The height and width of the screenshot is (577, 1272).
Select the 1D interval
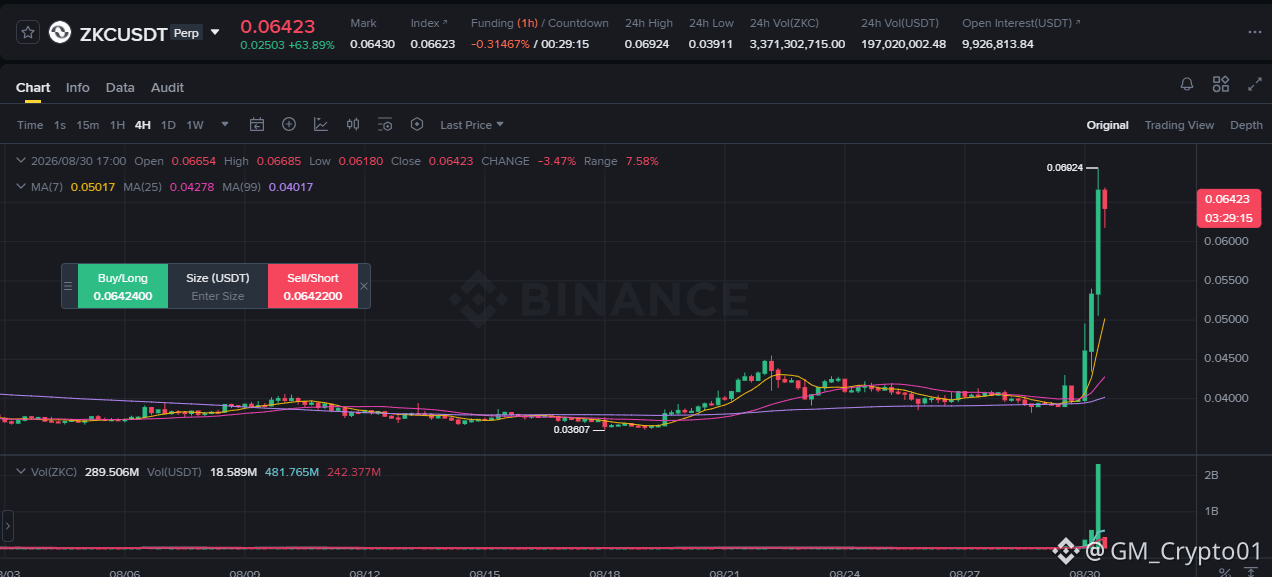[x=168, y=125]
